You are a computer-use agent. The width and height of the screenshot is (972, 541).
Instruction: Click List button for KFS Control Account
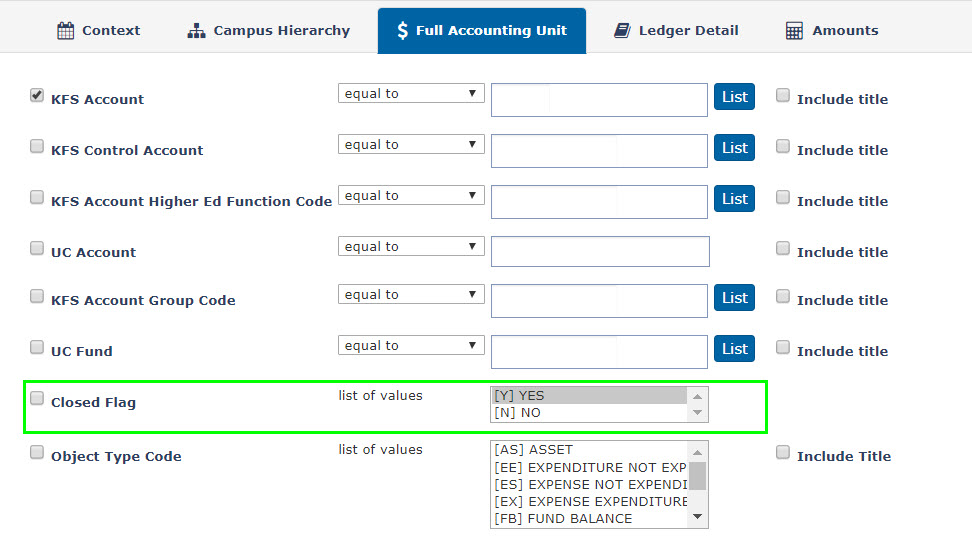(x=735, y=147)
